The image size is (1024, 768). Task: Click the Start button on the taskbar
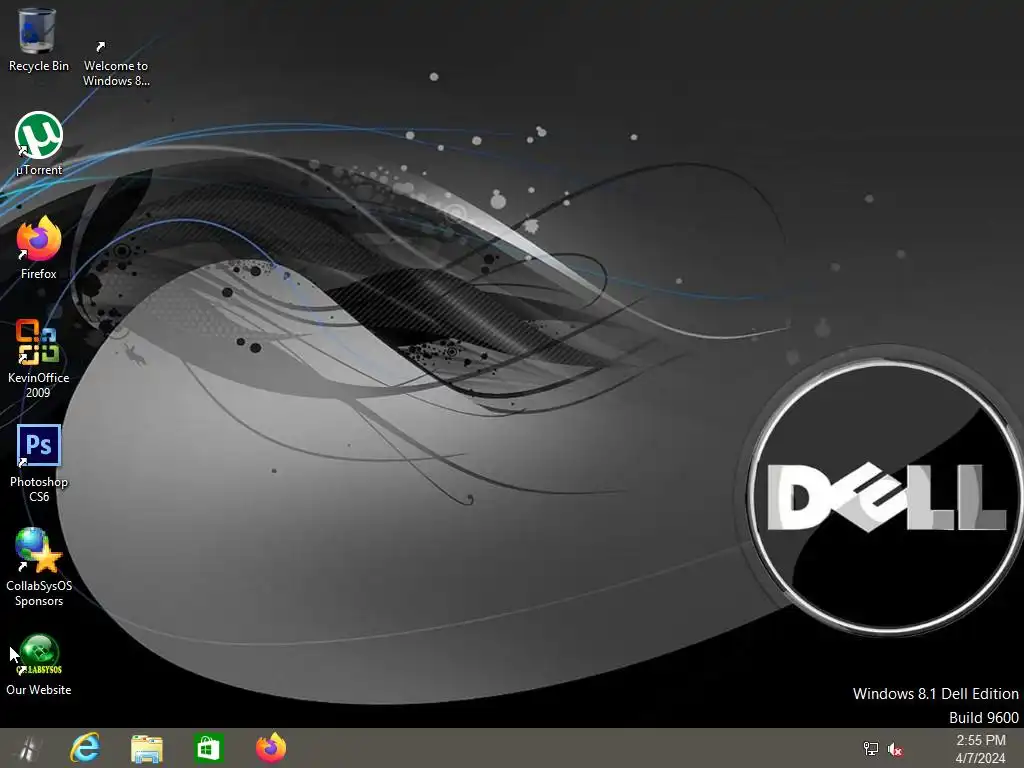[27, 748]
